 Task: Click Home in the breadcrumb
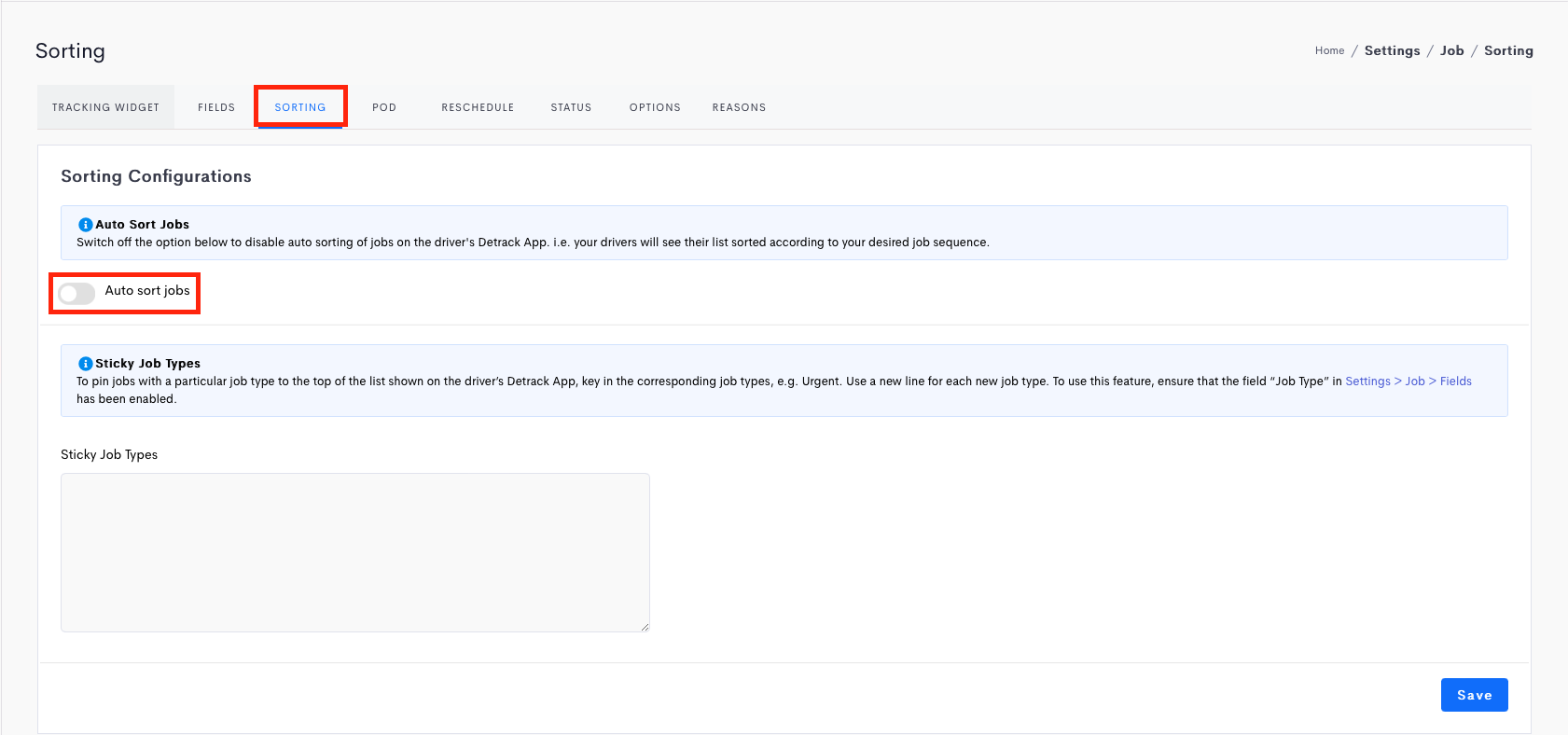[1329, 51]
